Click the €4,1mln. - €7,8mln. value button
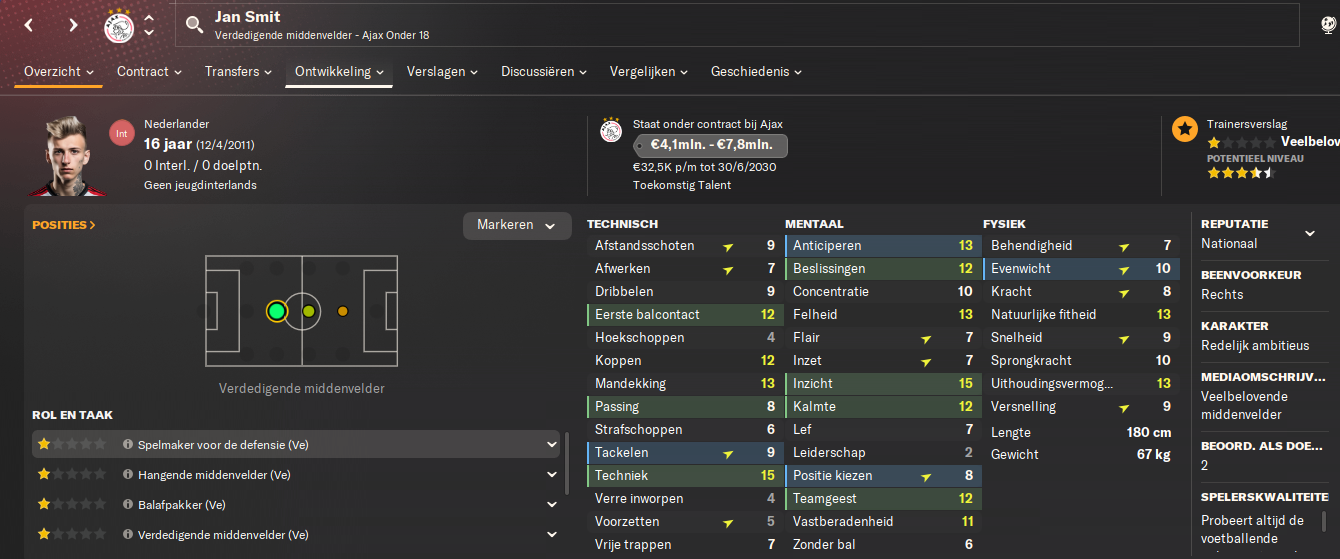The width and height of the screenshot is (1340, 559). pyautogui.click(x=711, y=146)
